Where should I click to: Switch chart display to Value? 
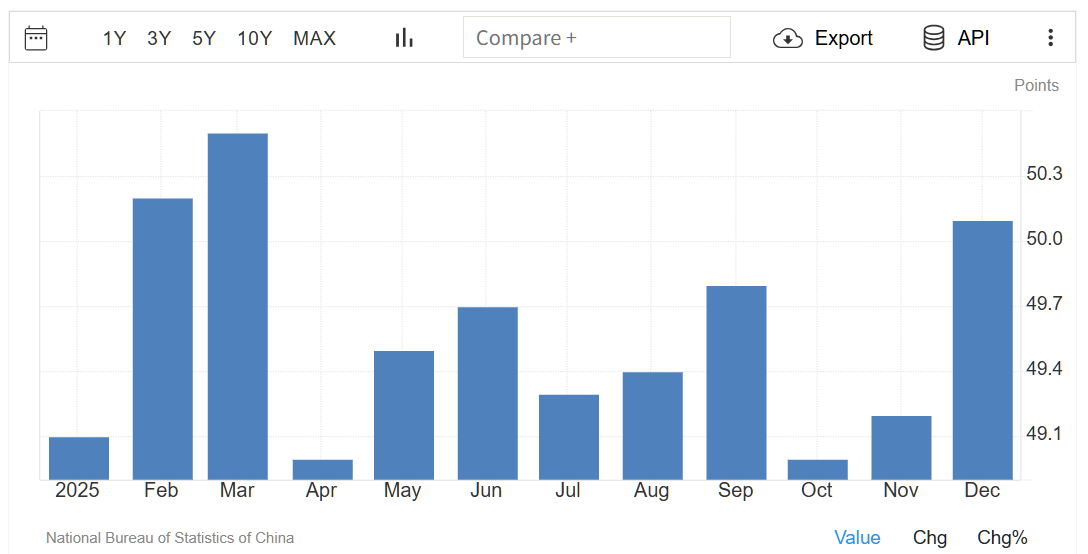tap(857, 538)
